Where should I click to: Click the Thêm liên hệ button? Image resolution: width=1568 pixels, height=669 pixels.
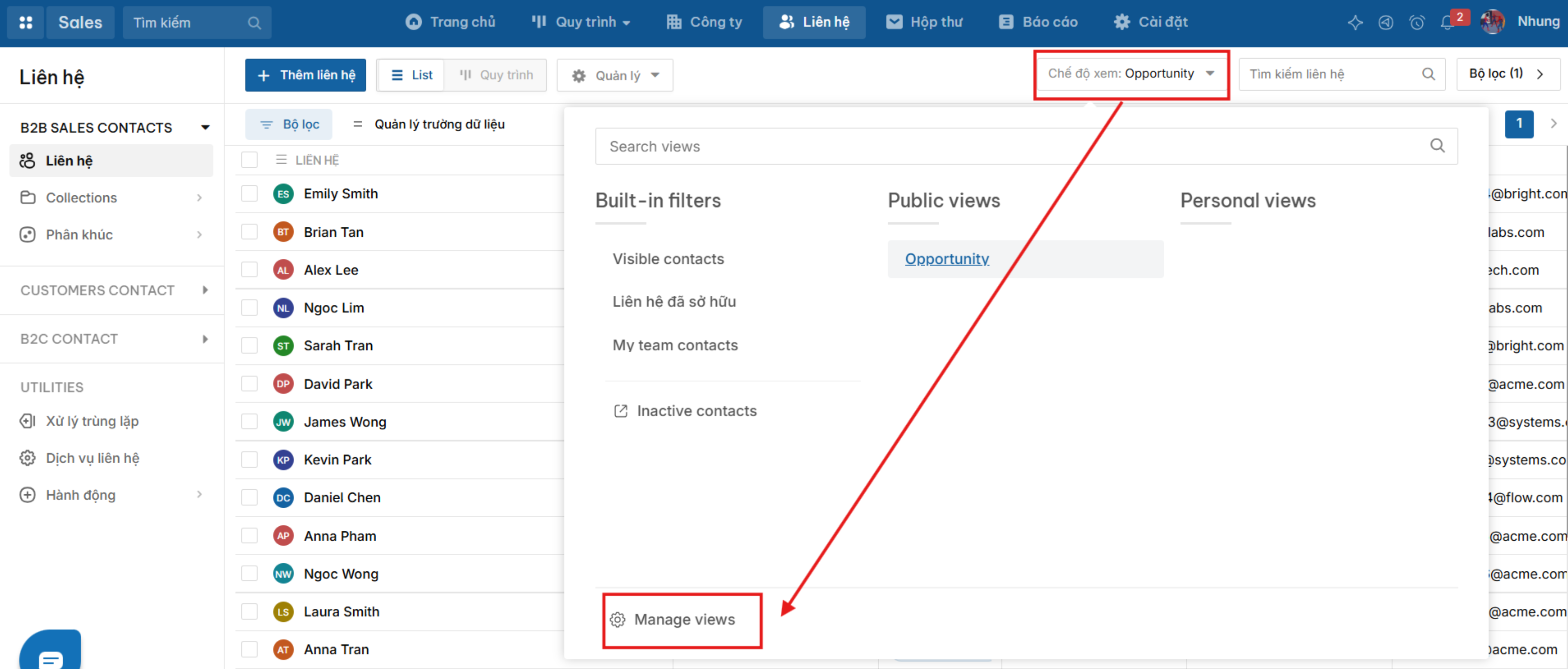pos(306,75)
